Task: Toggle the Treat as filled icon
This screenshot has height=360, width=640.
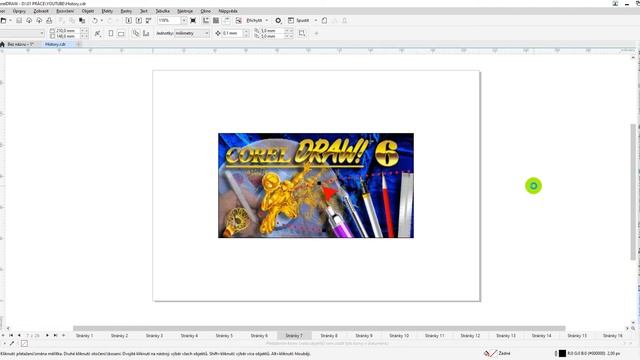Action: coord(302,33)
